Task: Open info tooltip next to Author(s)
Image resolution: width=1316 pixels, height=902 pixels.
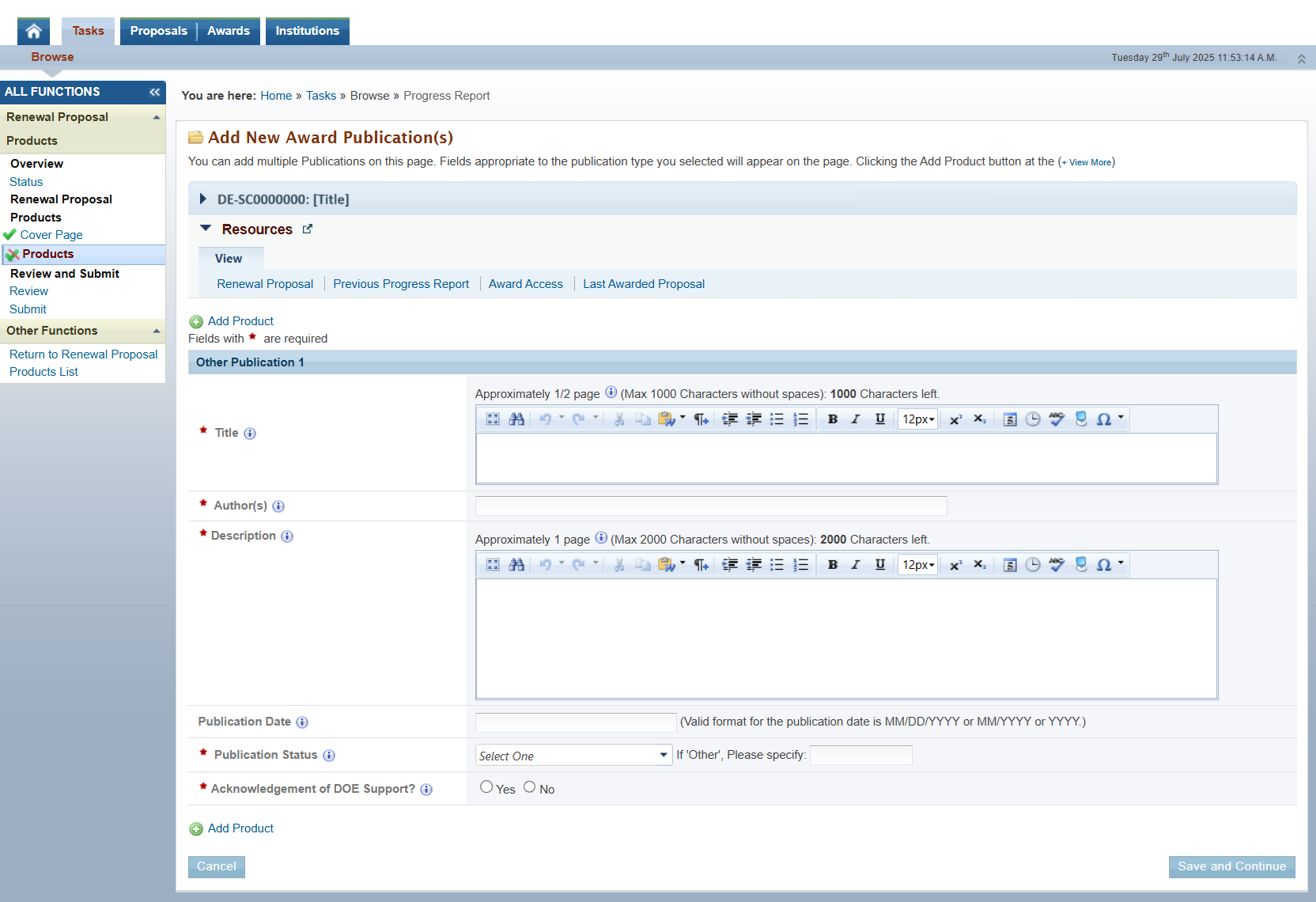Action: pyautogui.click(x=278, y=506)
